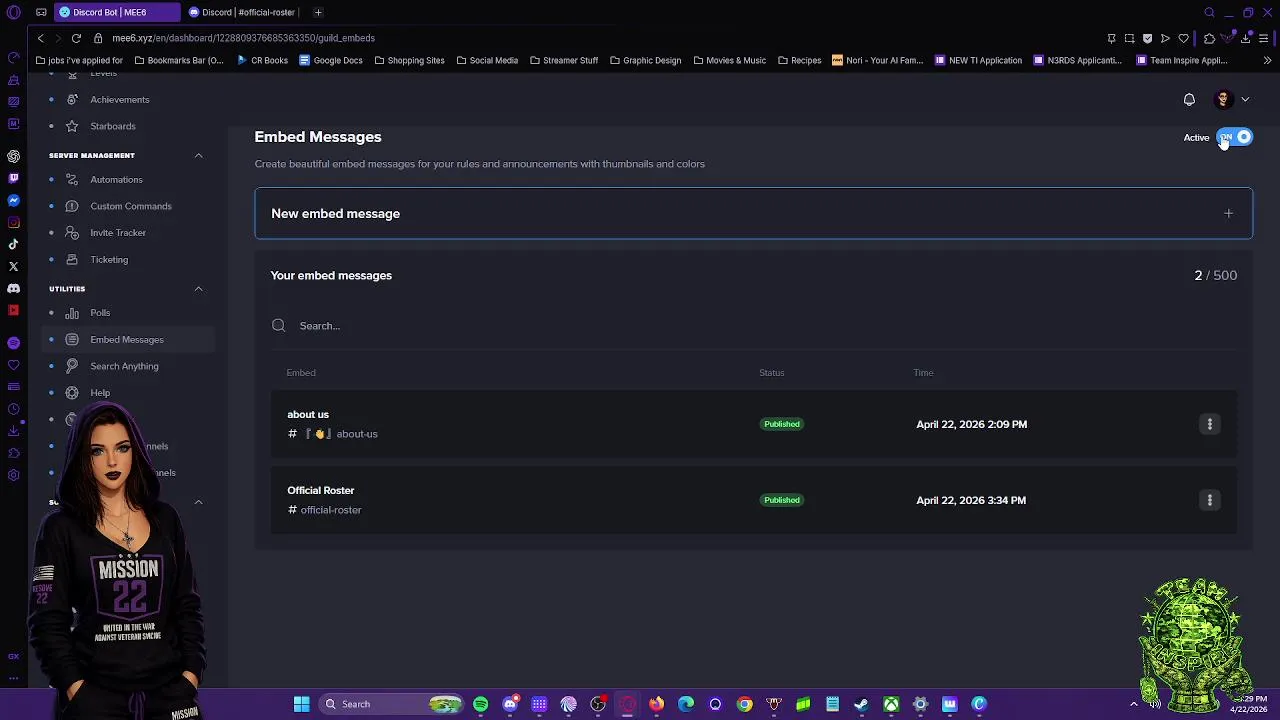Open browser easy setup sliders icon

(x=1264, y=38)
